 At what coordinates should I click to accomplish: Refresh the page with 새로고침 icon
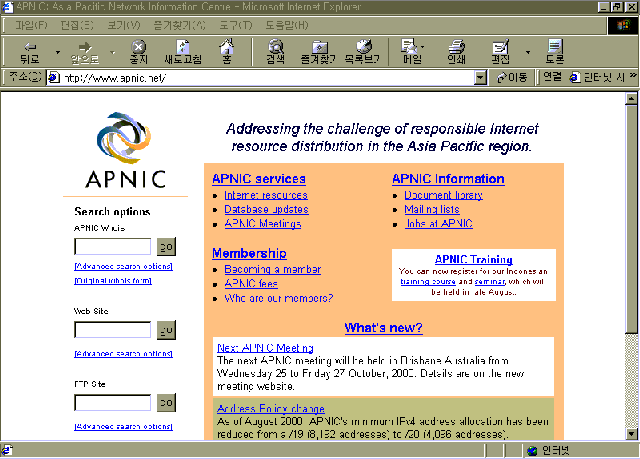click(183, 51)
